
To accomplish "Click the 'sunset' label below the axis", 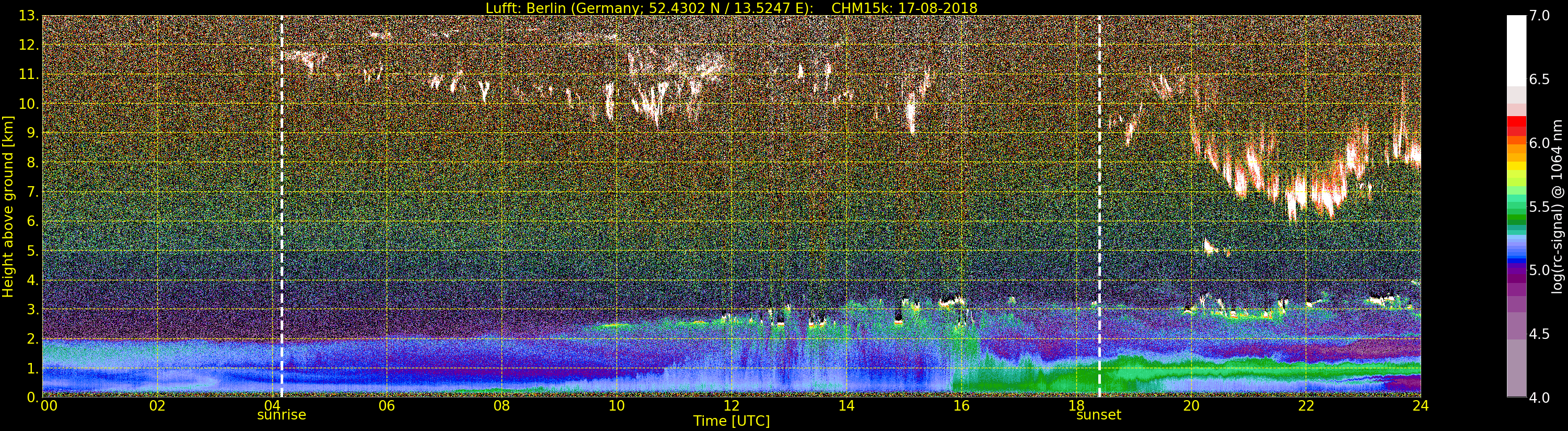I will pos(1099,415).
